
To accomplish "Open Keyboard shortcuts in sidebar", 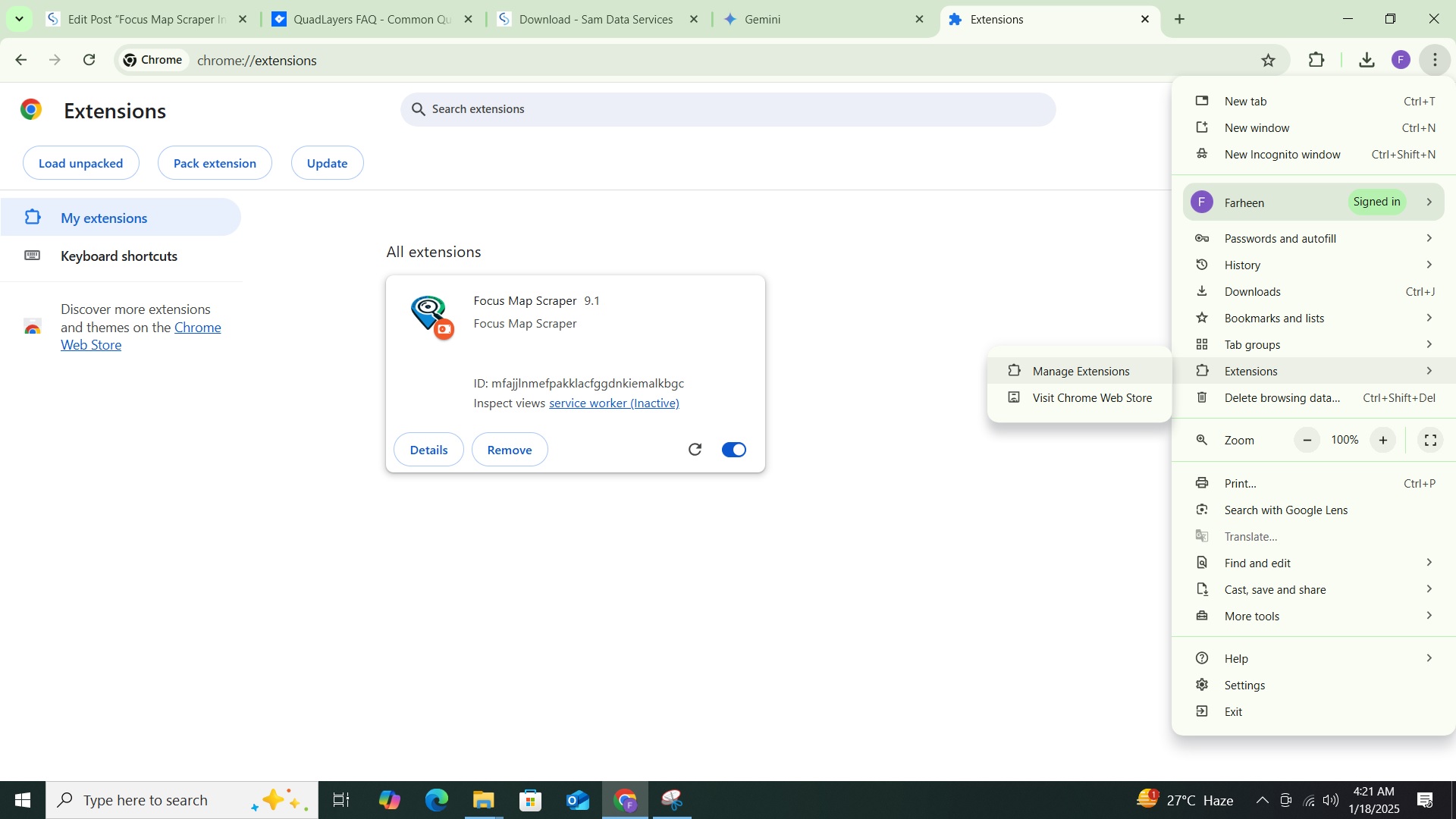I will 119,256.
